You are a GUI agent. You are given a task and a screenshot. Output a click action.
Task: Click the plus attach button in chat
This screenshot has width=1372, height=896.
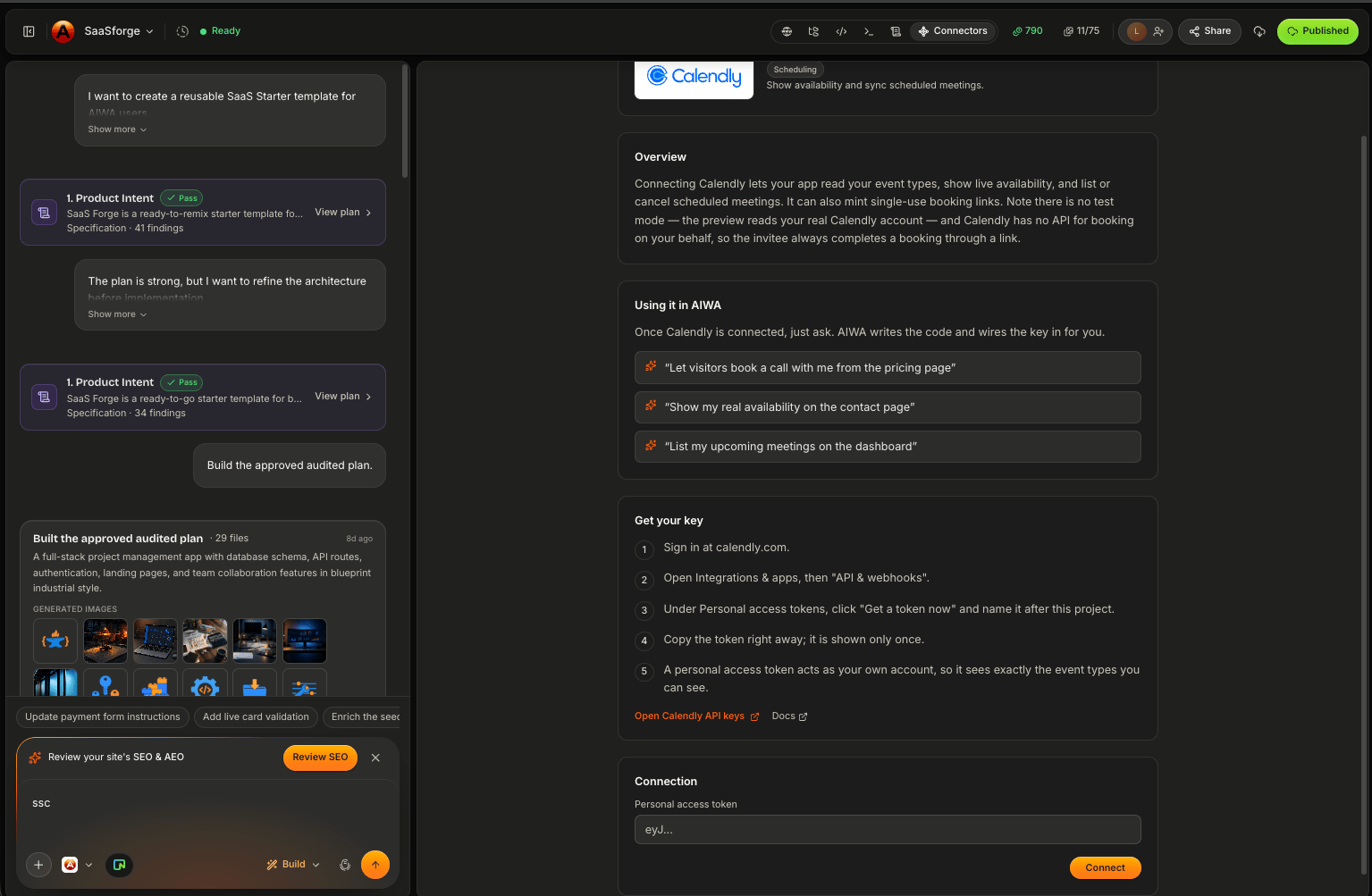coord(38,865)
